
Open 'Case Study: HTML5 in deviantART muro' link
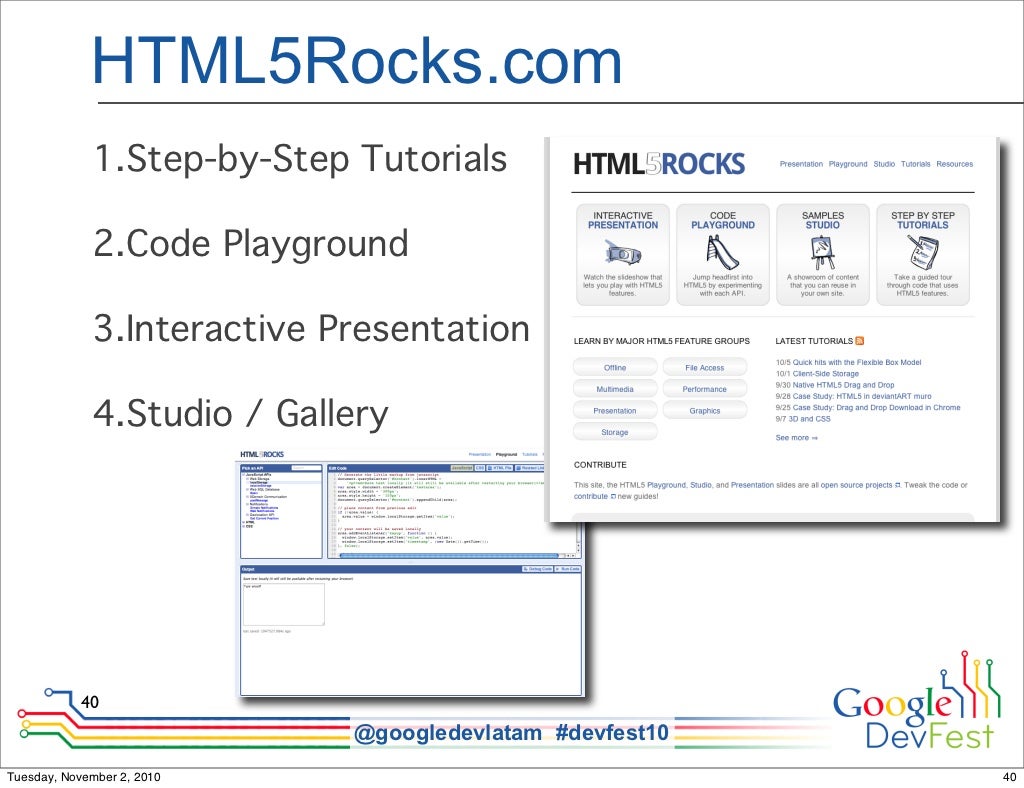pos(862,396)
